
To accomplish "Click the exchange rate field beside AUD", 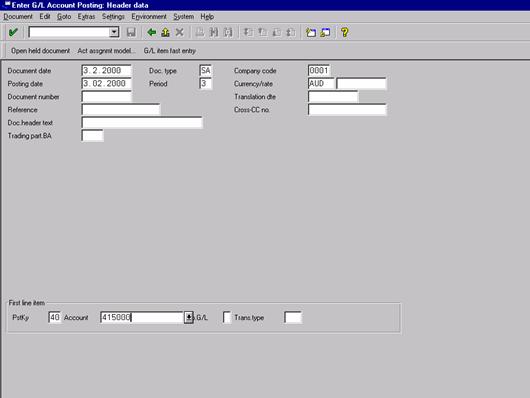I will 361,84.
